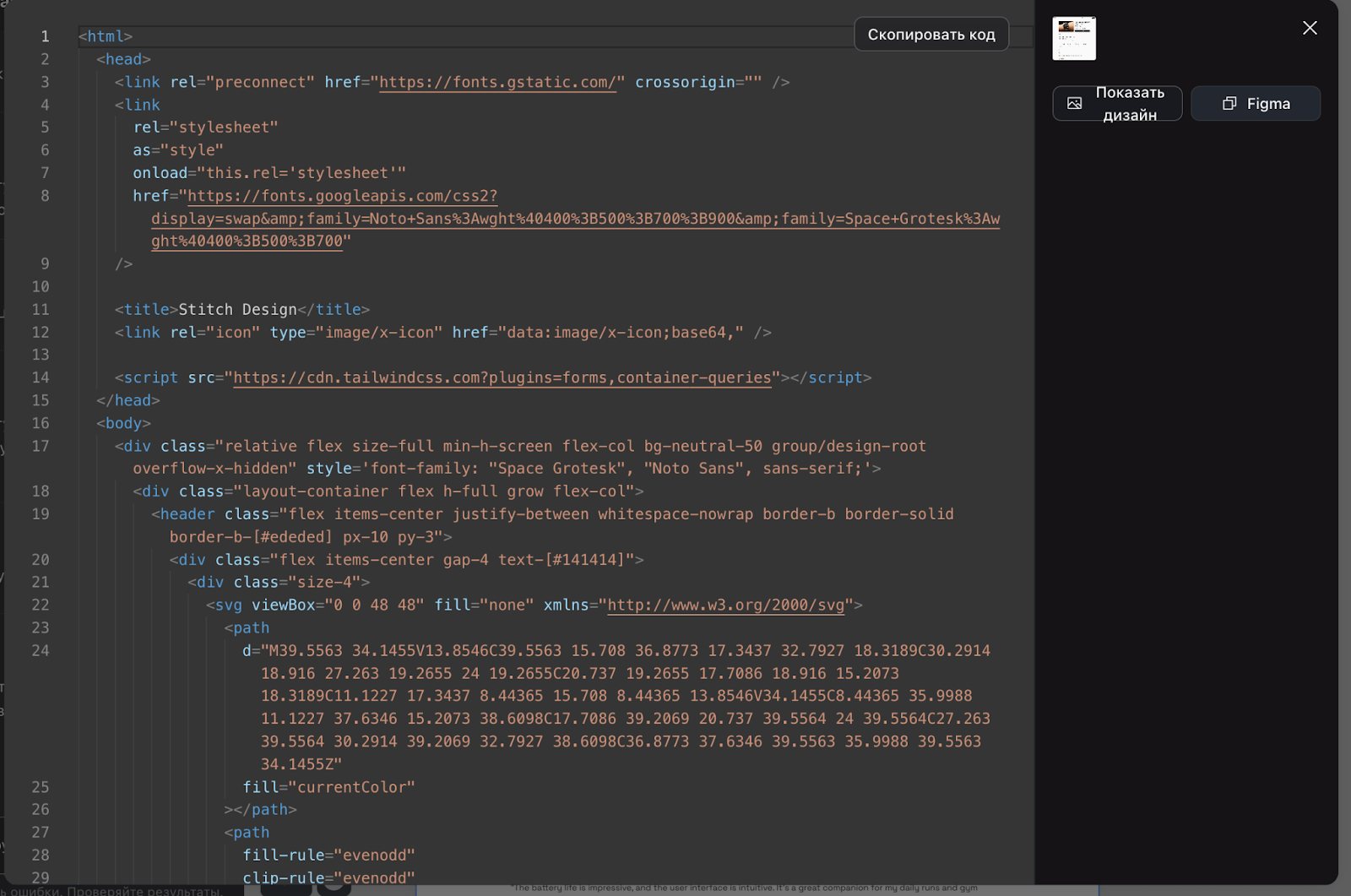Viewport: 1351px width, 896px height.
Task: Click the closing head tag on line 15
Action: pyautogui.click(x=128, y=400)
